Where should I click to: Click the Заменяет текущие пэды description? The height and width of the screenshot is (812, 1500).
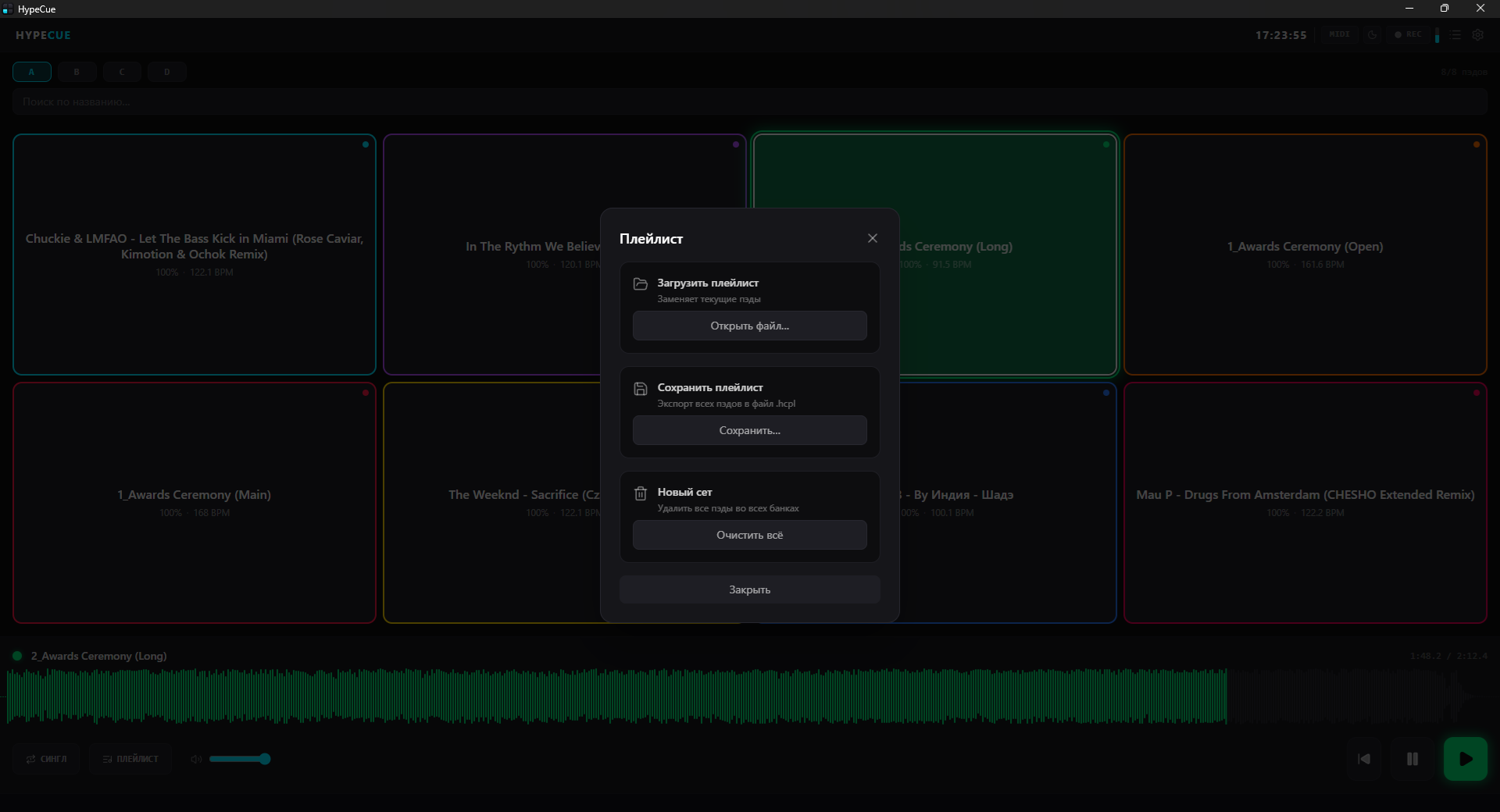pyautogui.click(x=709, y=299)
